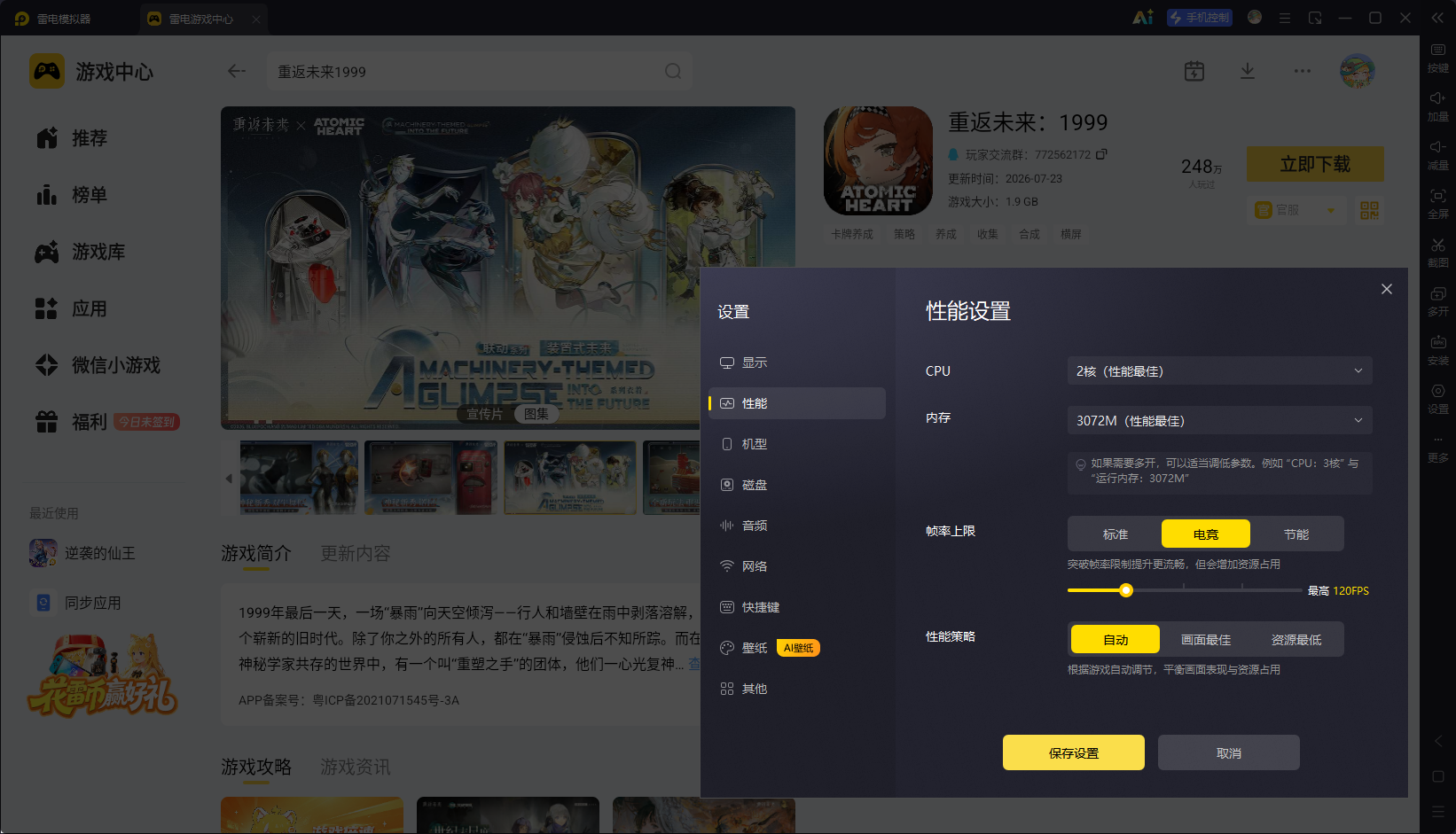Open the 磁盘 settings section

[x=797, y=485]
